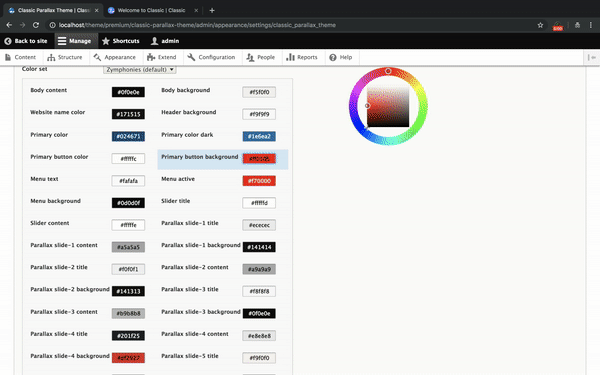
Task: Expand the Color set dropdown
Action: tap(139, 69)
